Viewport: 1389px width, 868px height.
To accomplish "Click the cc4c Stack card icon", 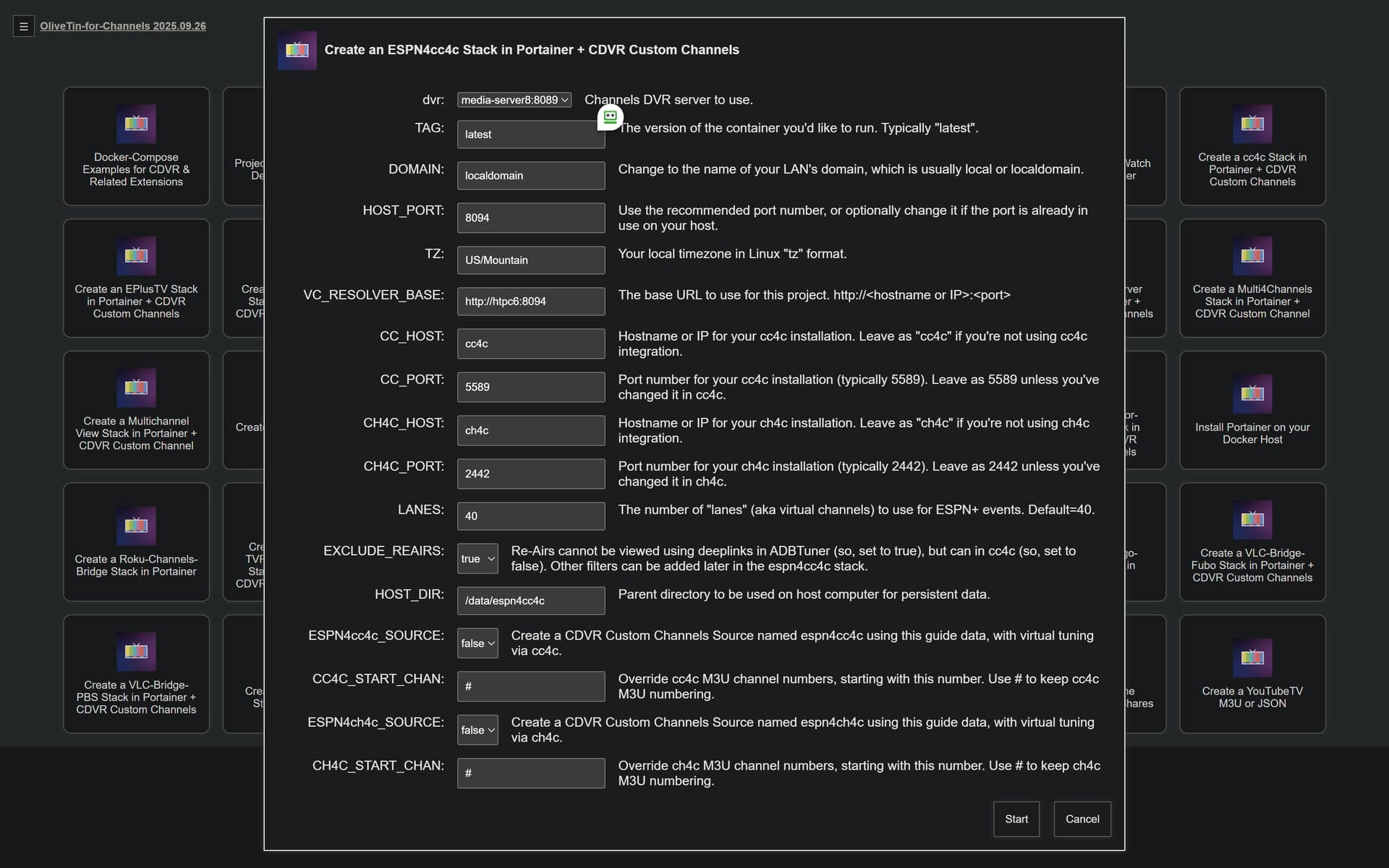I will [1252, 124].
